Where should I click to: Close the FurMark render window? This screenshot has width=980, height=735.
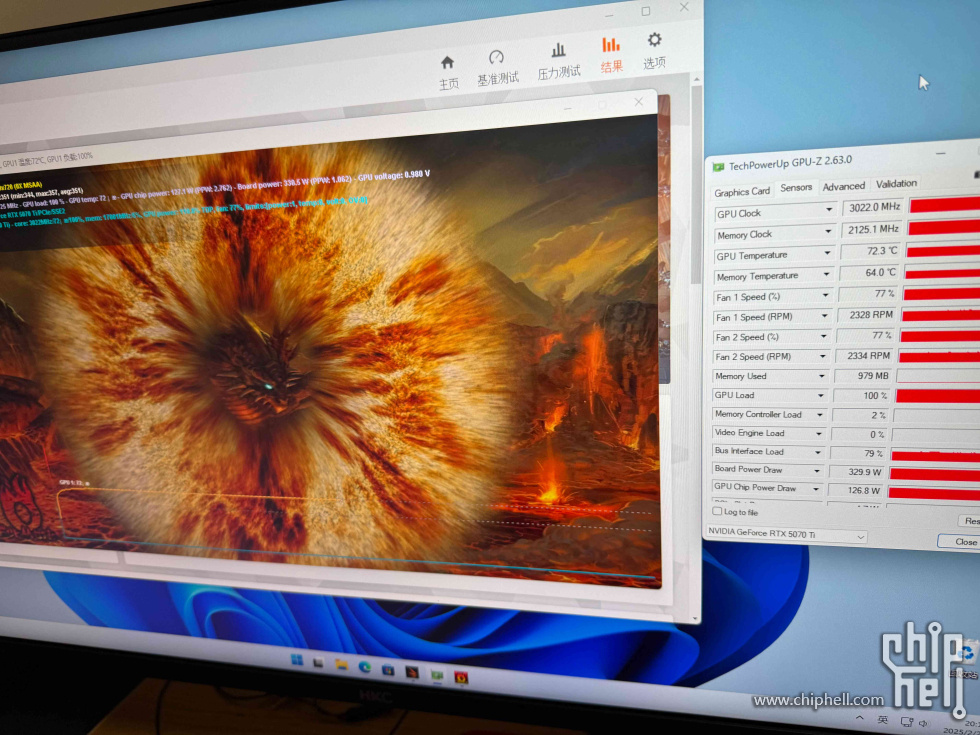click(x=639, y=102)
